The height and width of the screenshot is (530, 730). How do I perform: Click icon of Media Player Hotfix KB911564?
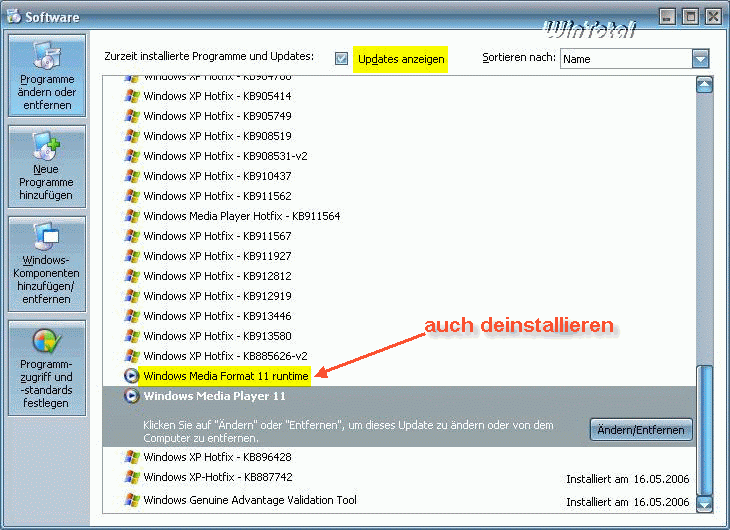point(132,216)
